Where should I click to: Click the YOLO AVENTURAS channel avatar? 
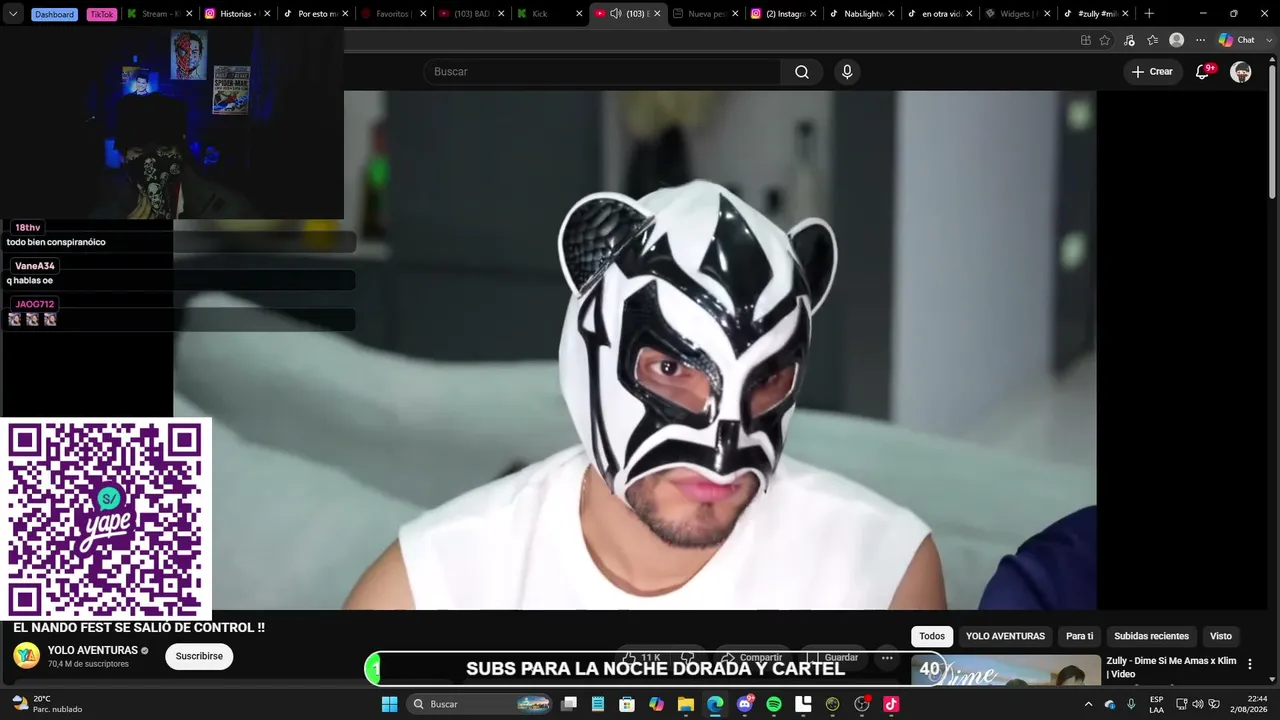pos(26,656)
